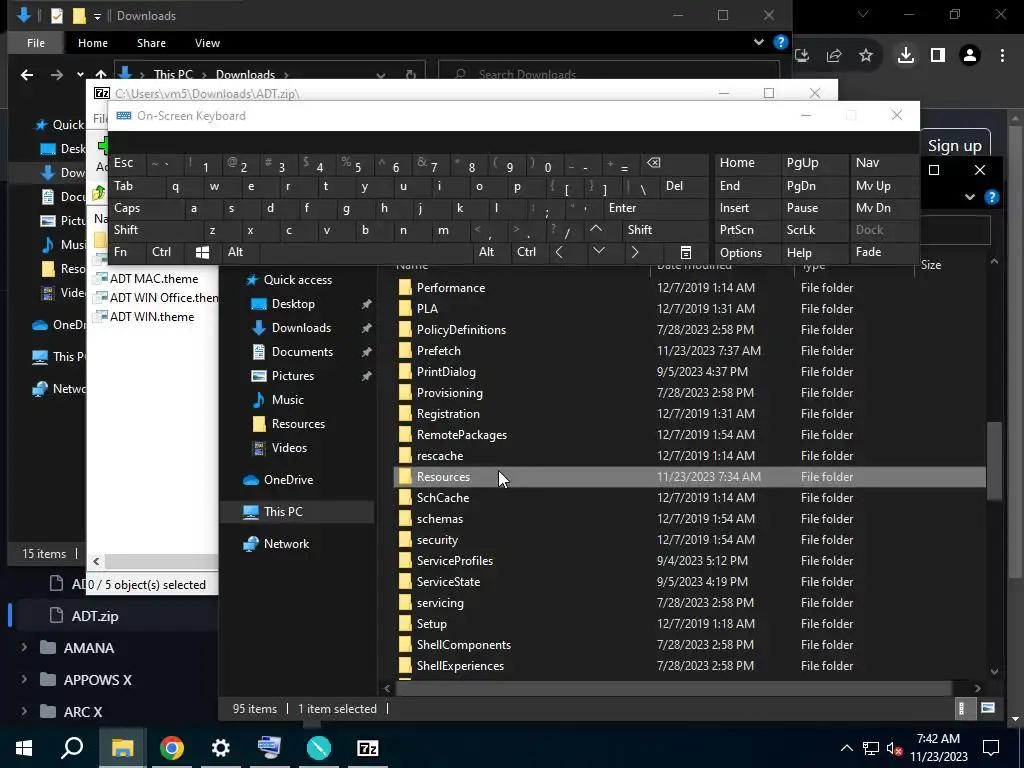
Task: Click the menu key on On-Screen Keyboard
Action: (686, 252)
